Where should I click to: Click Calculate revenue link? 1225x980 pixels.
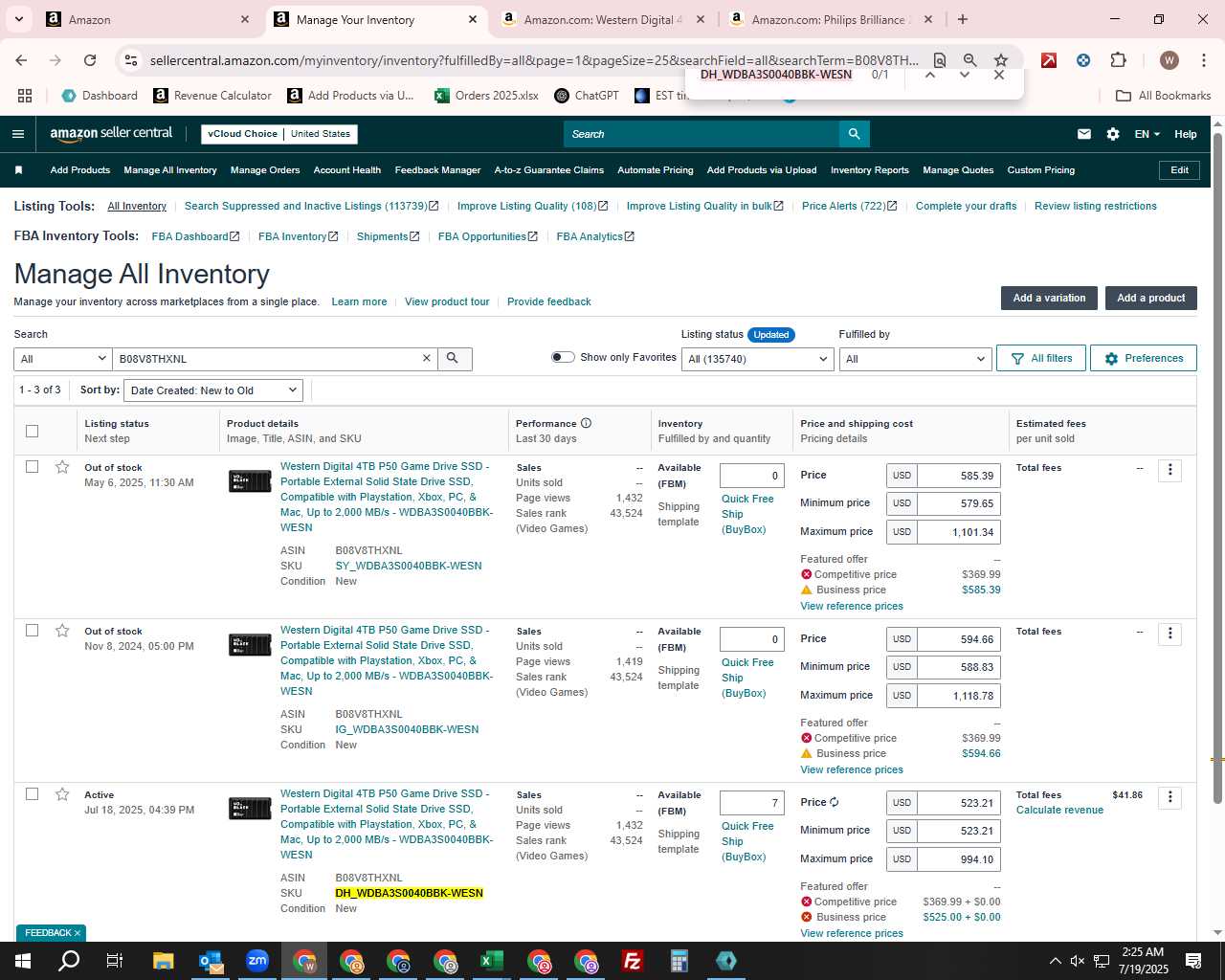(x=1059, y=810)
